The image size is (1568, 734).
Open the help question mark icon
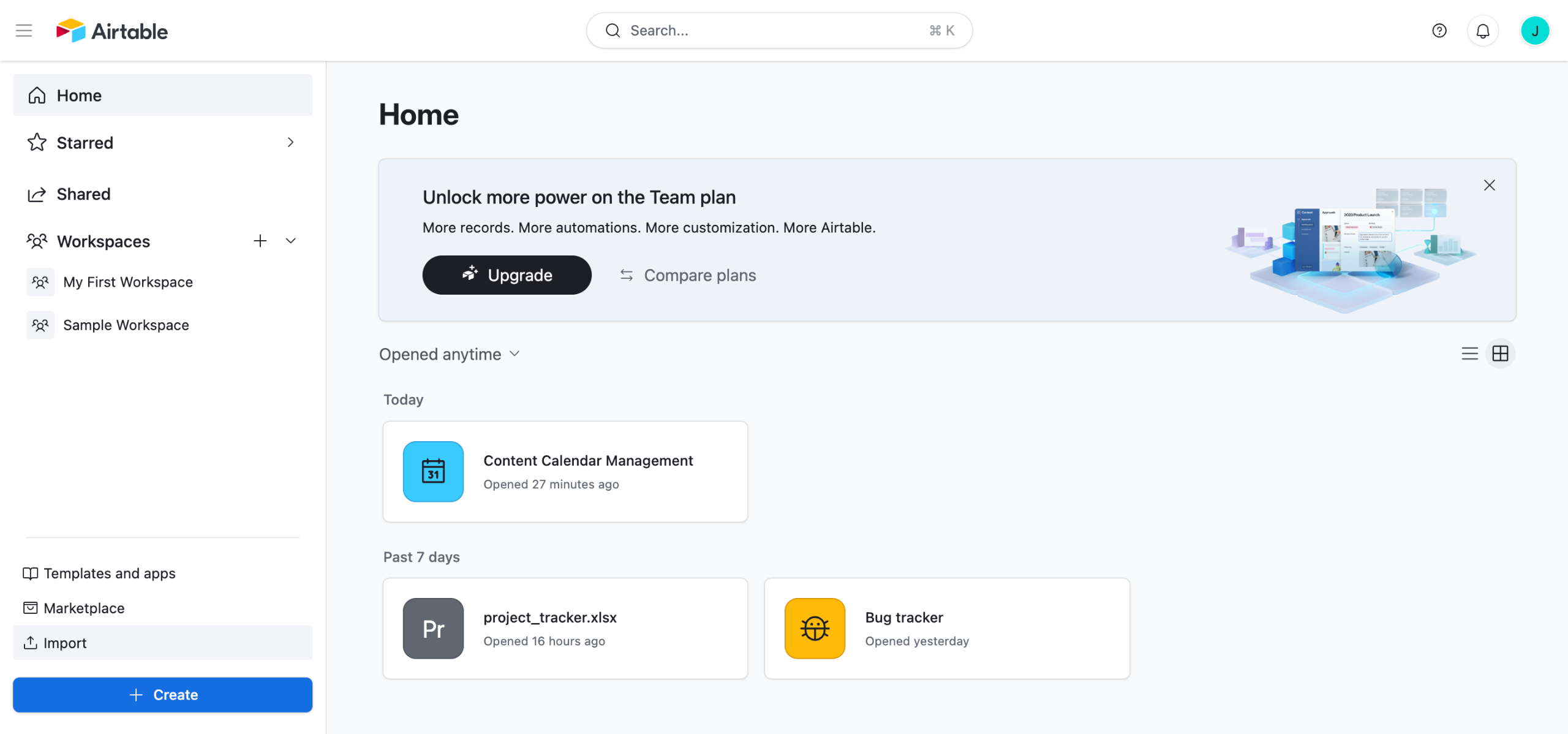pos(1439,31)
